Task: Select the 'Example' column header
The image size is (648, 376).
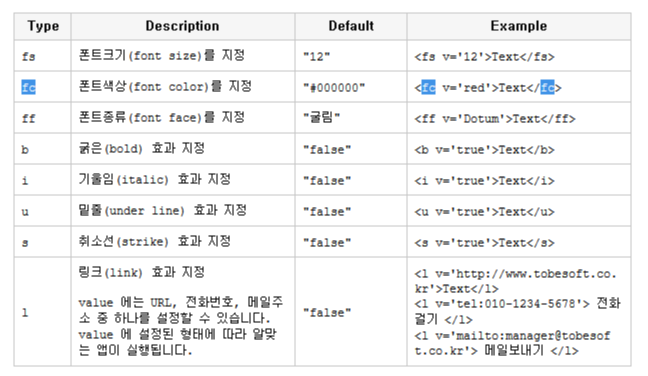Action: tap(519, 26)
